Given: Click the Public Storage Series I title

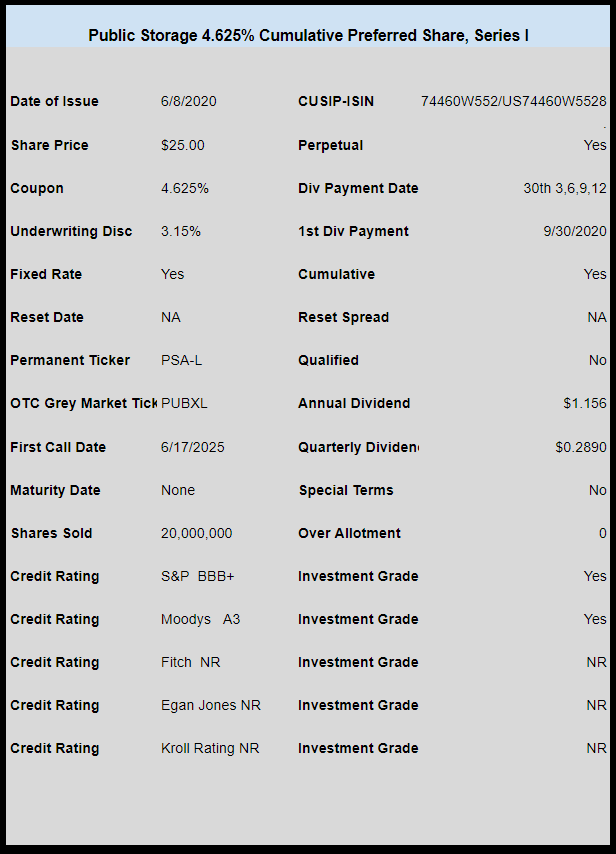Looking at the screenshot, I should click(x=308, y=35).
